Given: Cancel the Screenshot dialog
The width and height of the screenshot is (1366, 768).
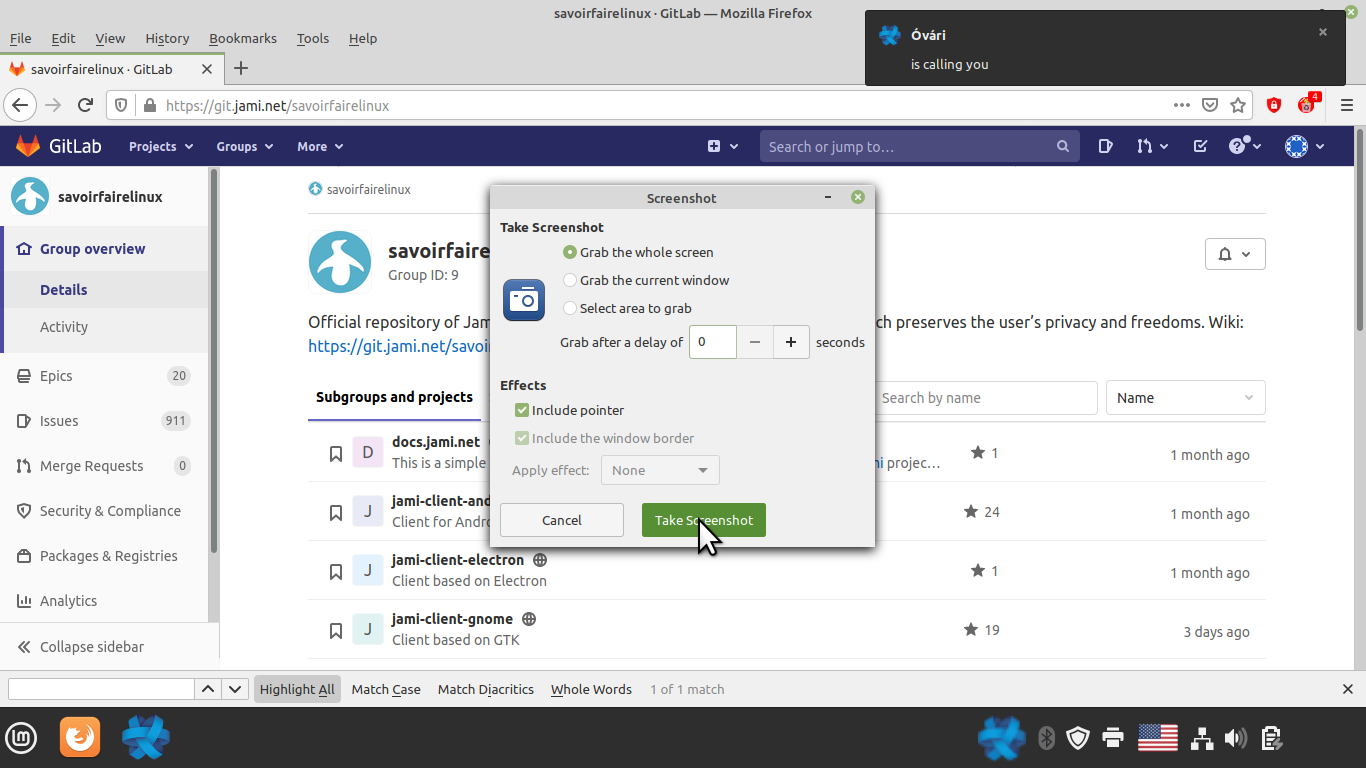Looking at the screenshot, I should [x=562, y=520].
